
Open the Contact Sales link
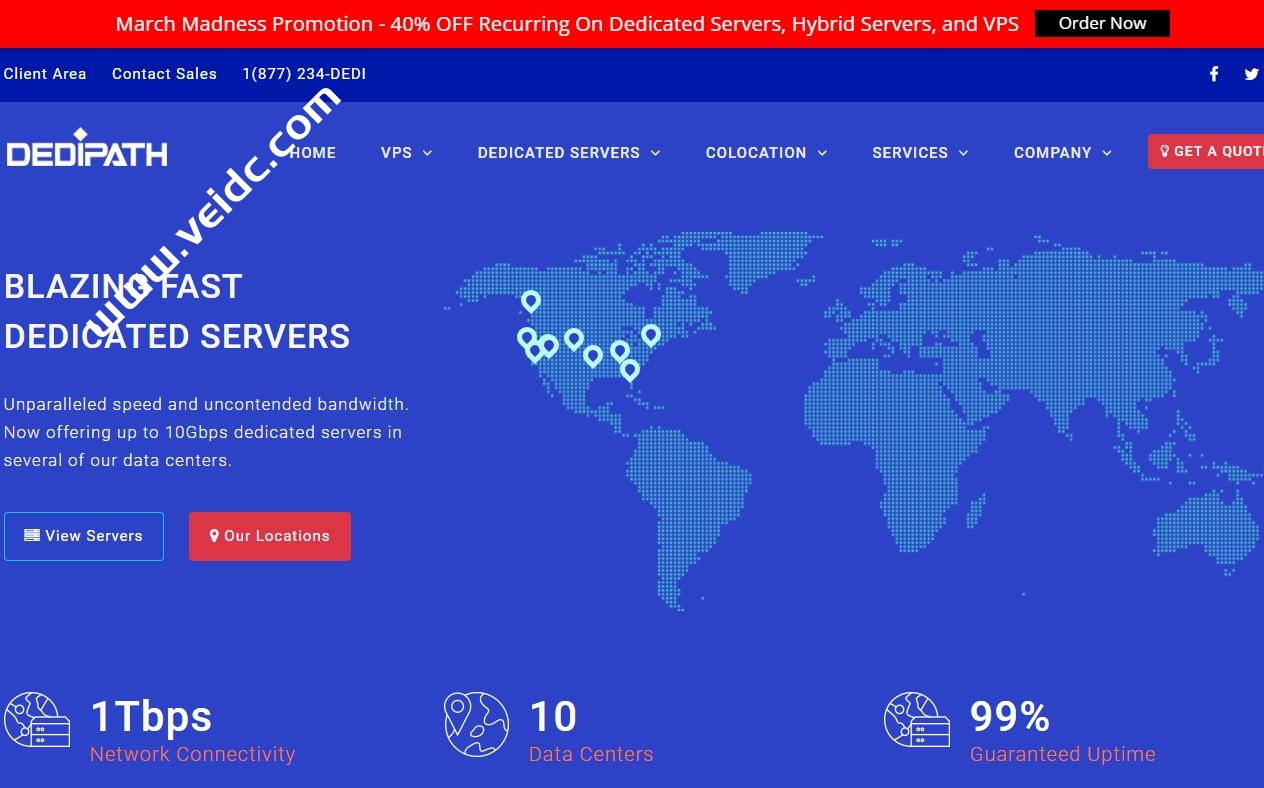pyautogui.click(x=164, y=74)
